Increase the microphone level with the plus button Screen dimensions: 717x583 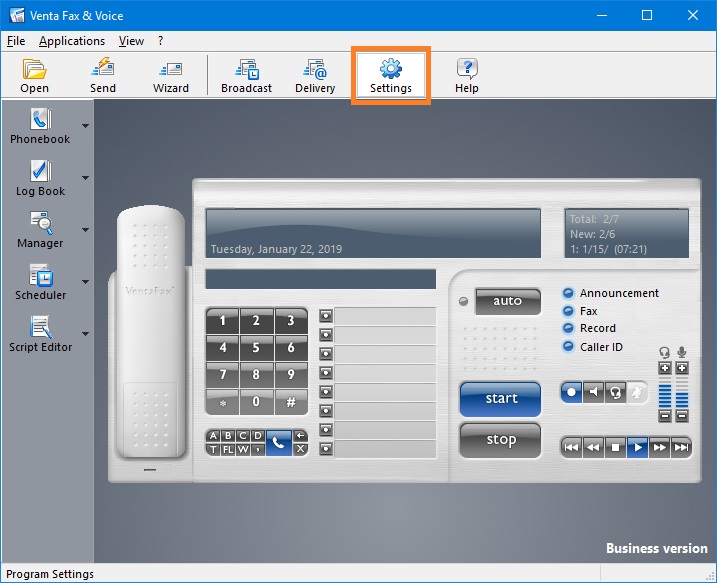[682, 368]
